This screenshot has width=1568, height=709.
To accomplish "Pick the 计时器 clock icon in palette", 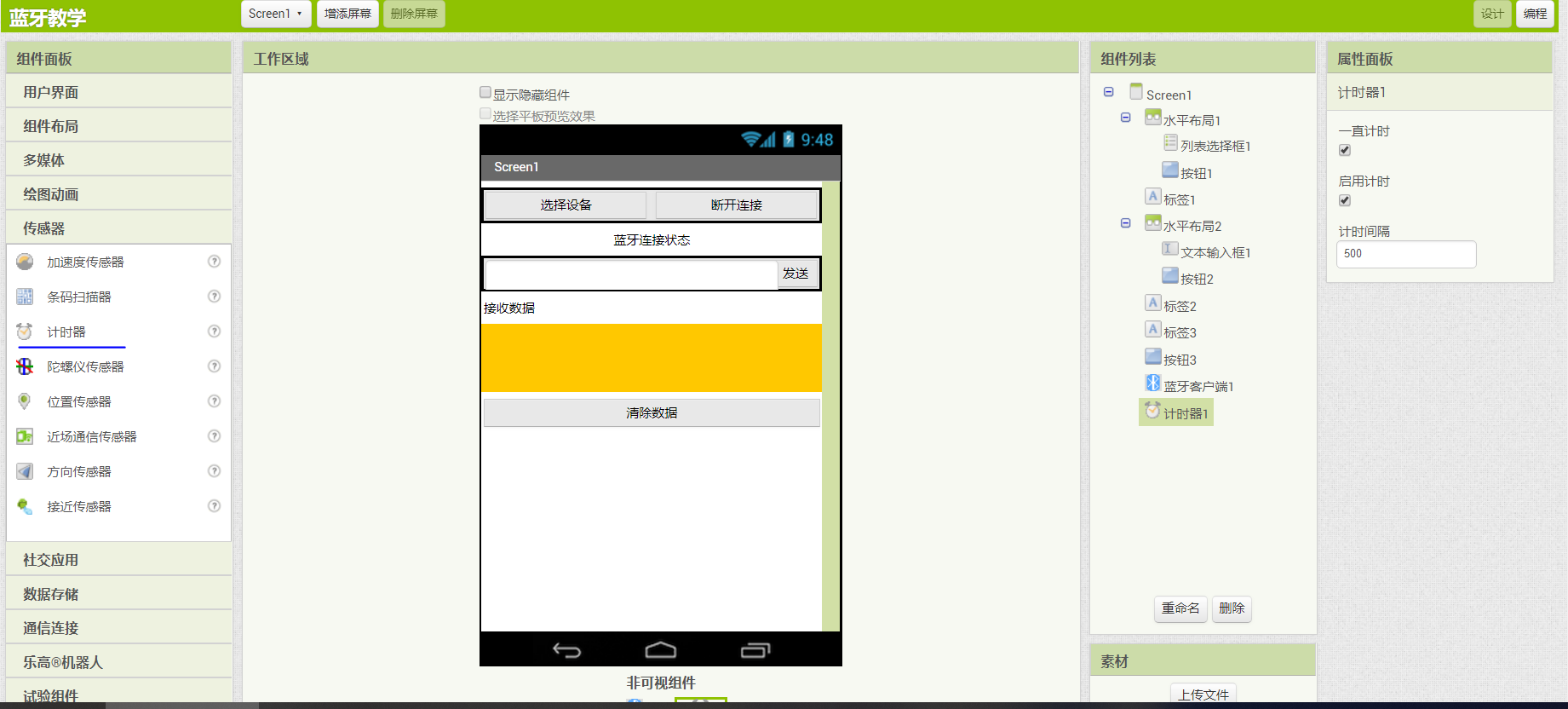I will [x=25, y=331].
